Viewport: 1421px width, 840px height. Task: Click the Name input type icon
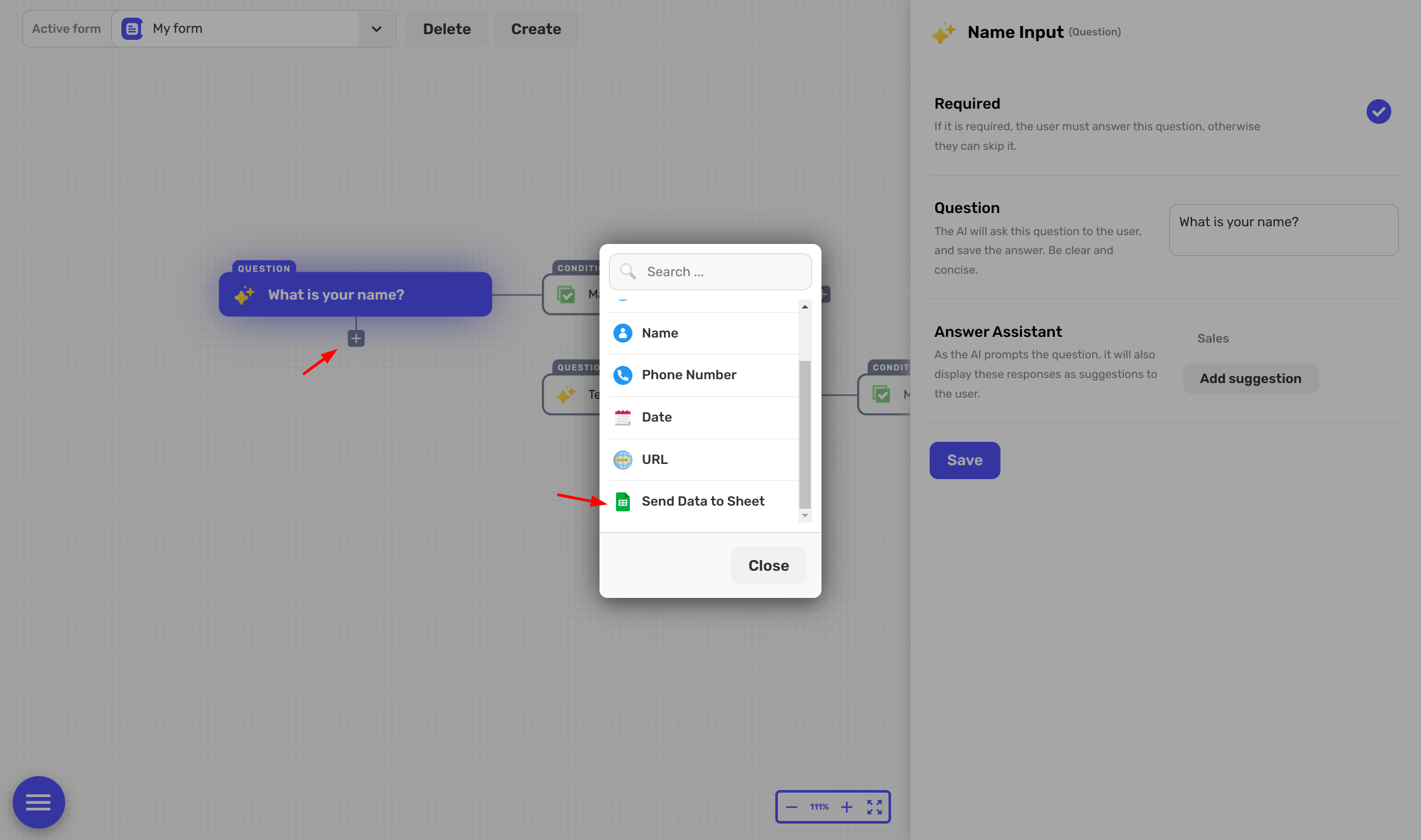tap(622, 332)
